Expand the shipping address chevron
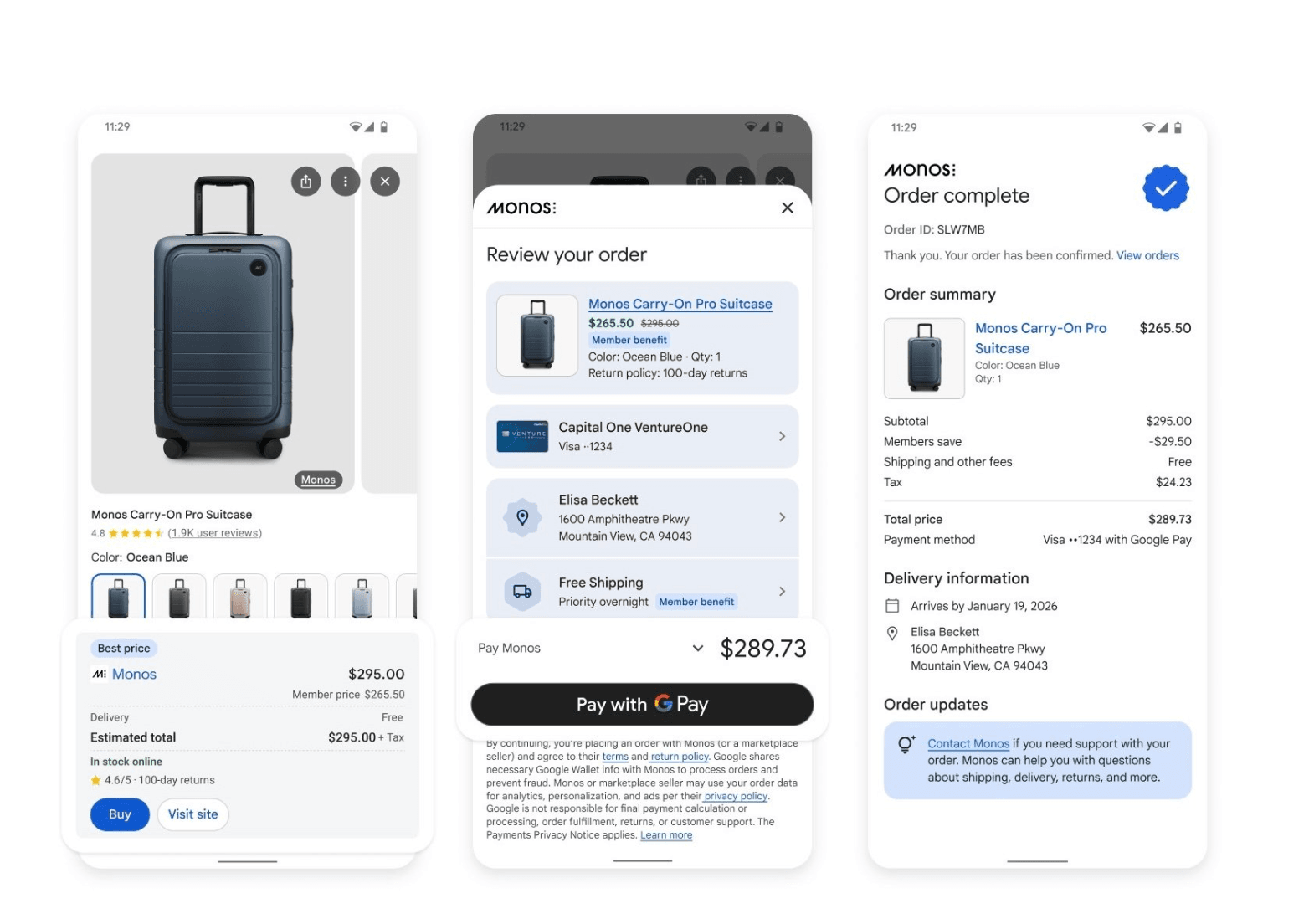Viewport: 1309px width, 924px height. (x=782, y=517)
